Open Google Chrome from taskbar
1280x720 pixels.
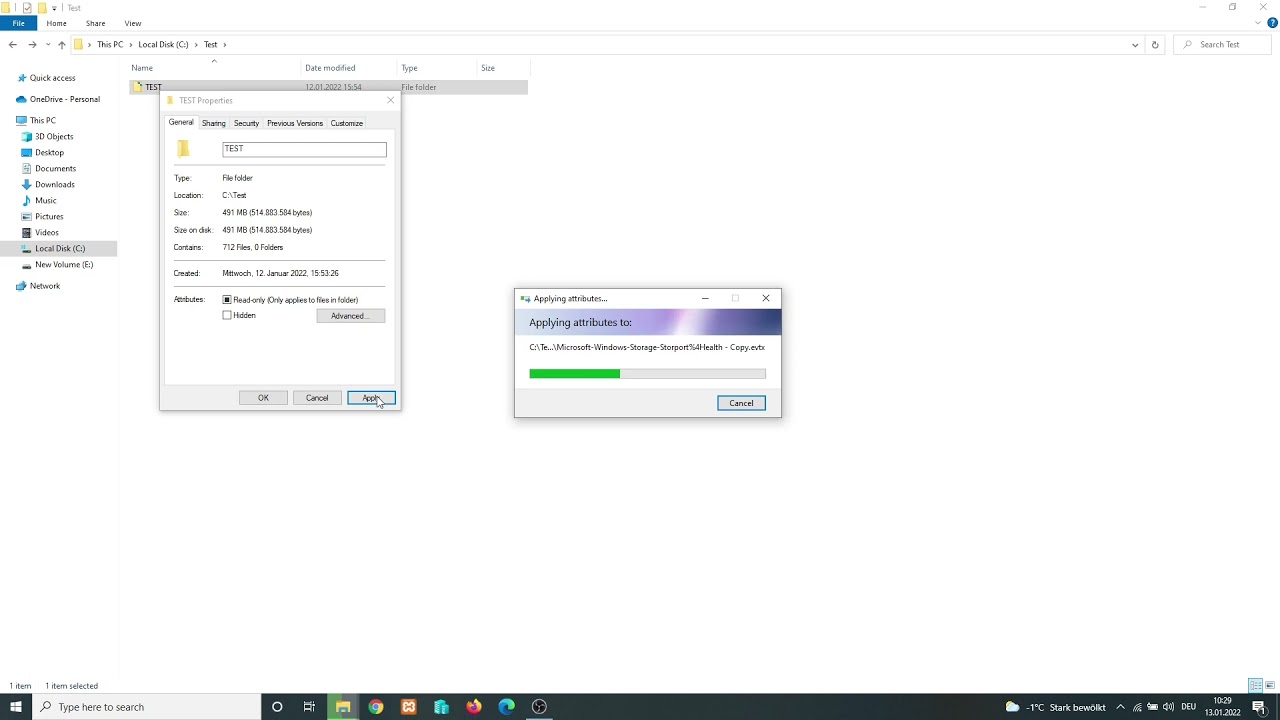[x=375, y=707]
